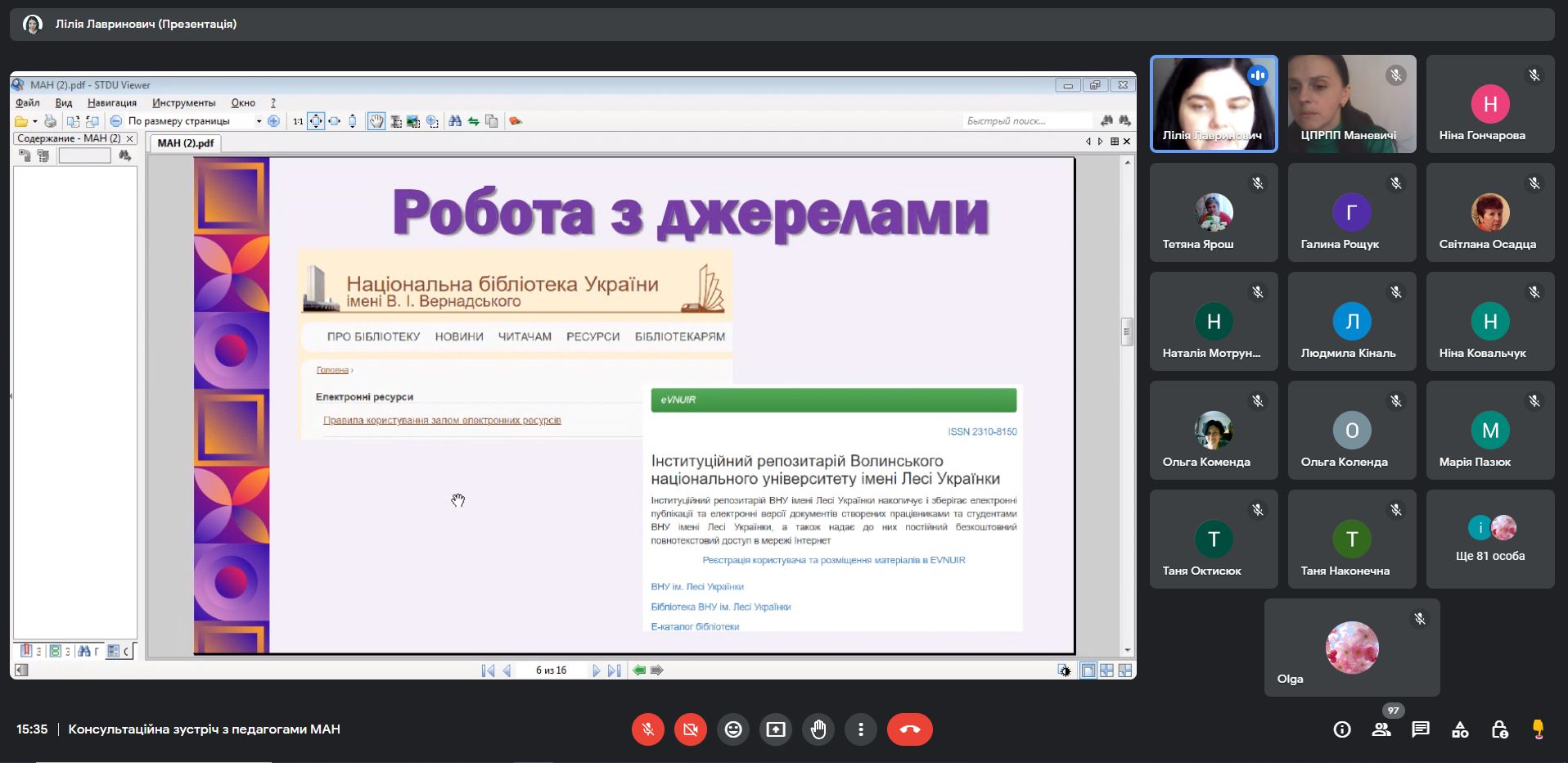Open more options three-dot menu
The width and height of the screenshot is (1568, 763).
[860, 729]
